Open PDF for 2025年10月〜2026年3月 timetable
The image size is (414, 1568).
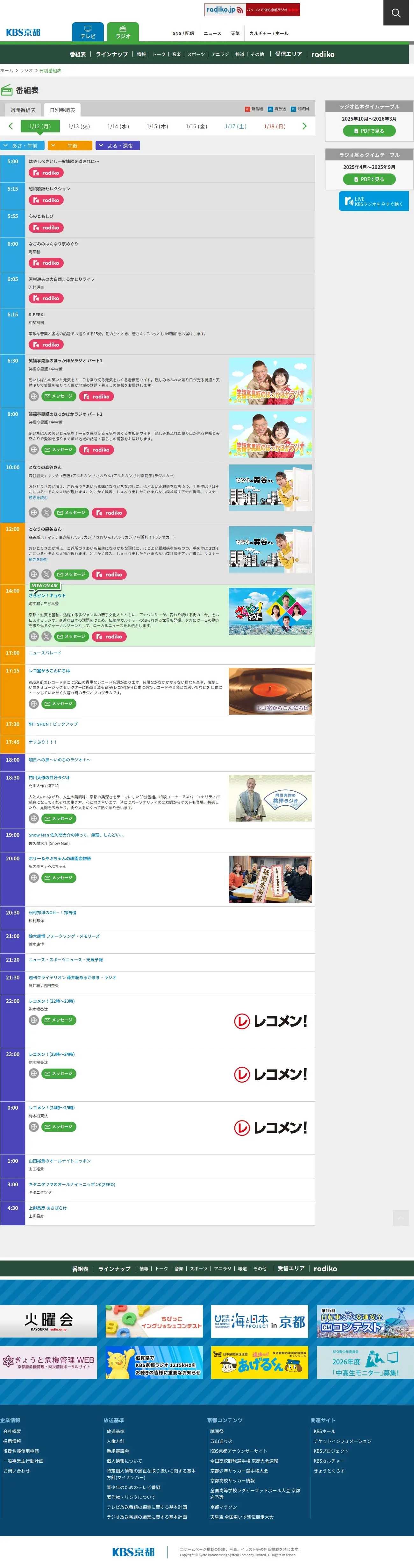click(369, 131)
